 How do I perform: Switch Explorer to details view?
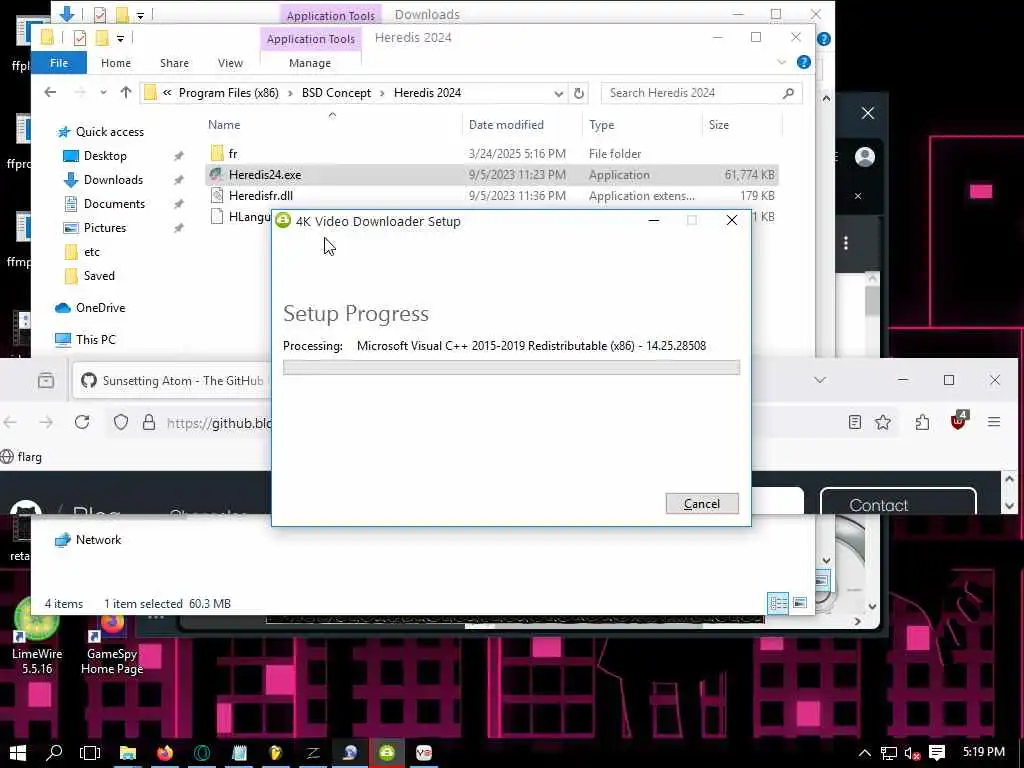(x=778, y=603)
